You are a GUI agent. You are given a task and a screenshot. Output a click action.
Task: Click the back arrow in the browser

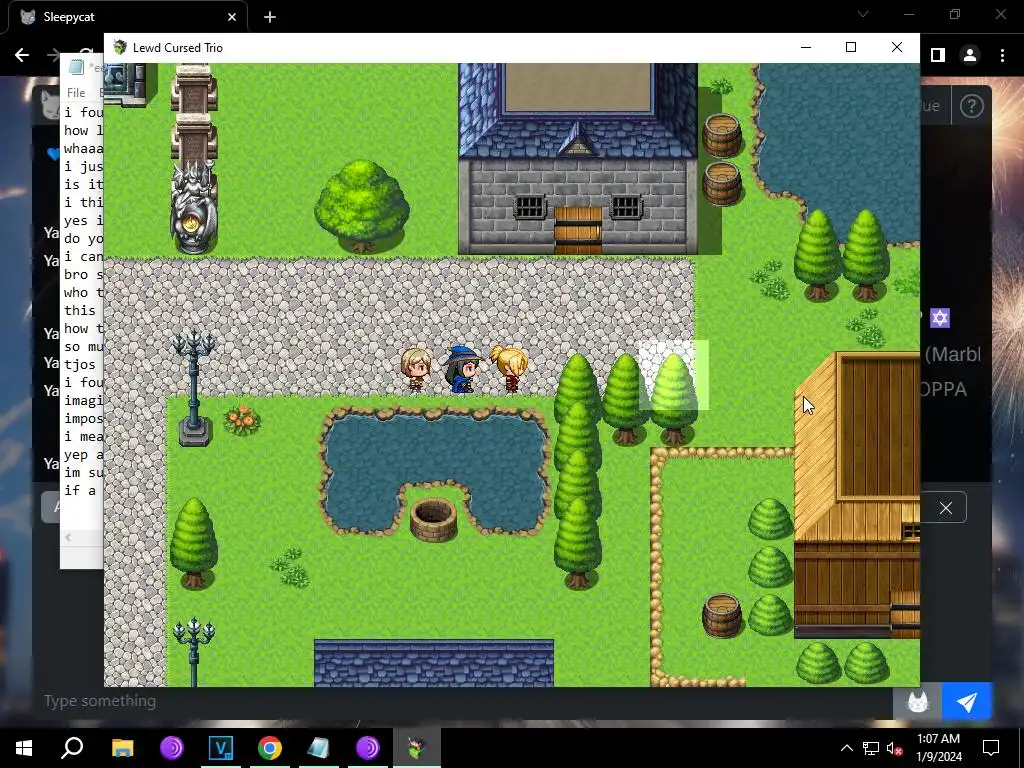pos(22,56)
